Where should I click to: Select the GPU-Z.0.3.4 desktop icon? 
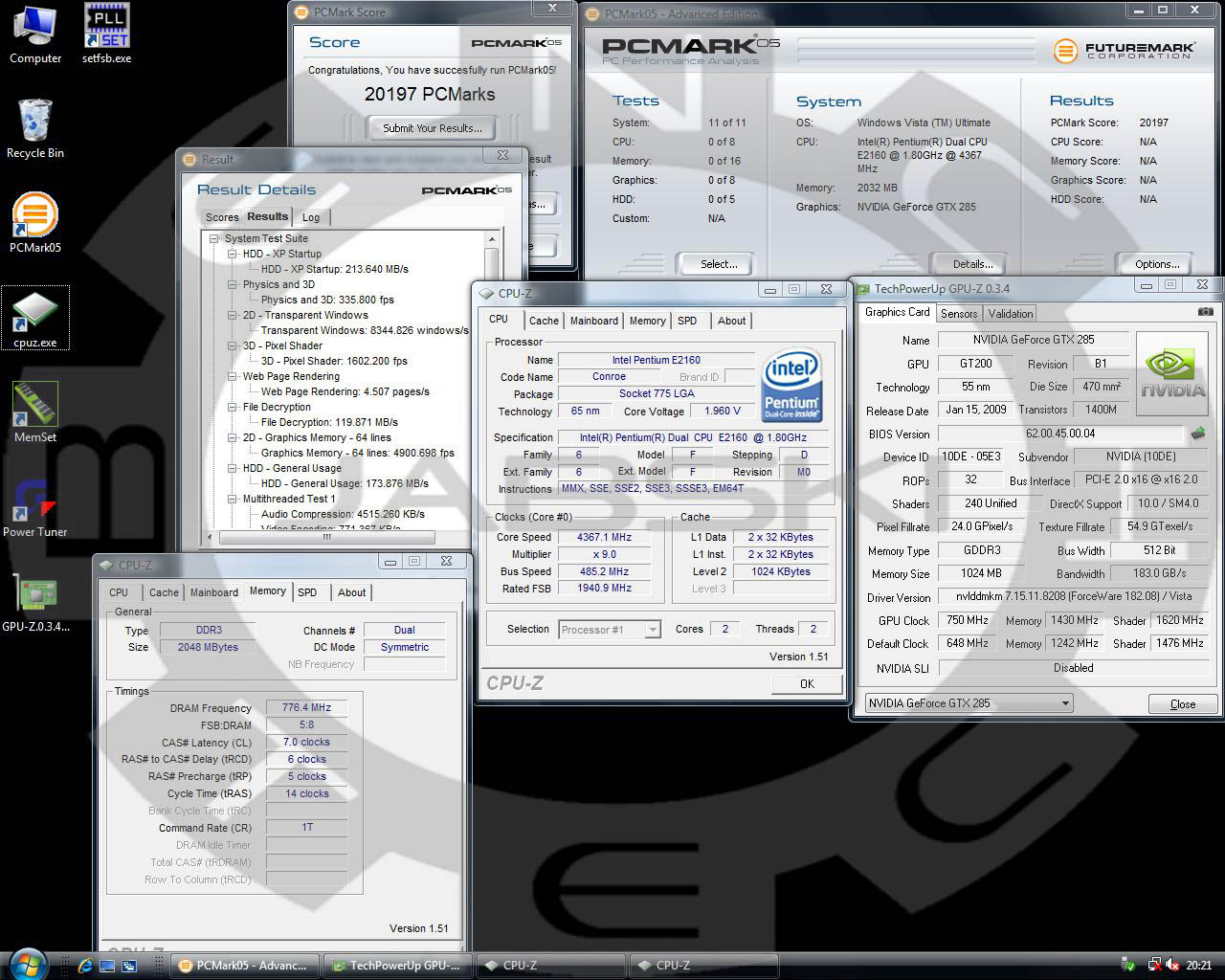35,603
